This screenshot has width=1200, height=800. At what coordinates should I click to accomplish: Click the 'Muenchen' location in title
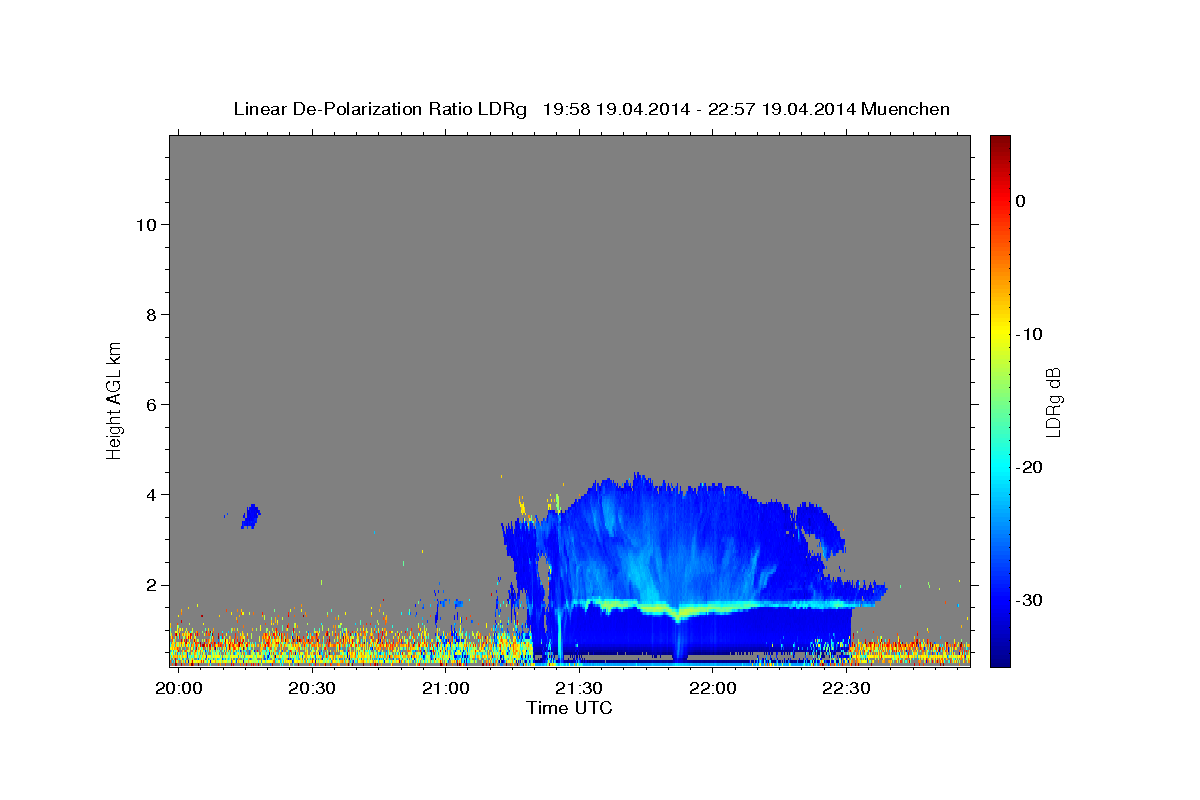click(906, 109)
